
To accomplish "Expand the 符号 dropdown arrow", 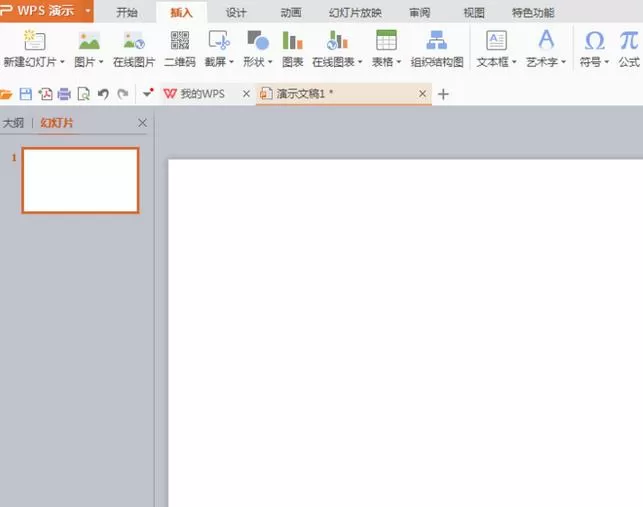I will 607,62.
